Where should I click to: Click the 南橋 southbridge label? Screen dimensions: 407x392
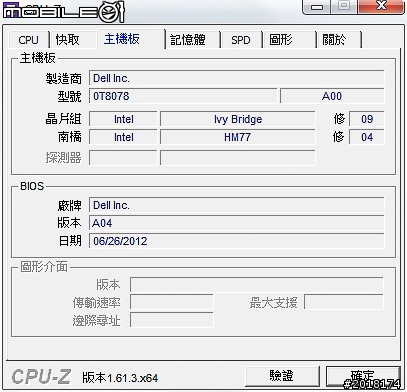coord(69,137)
